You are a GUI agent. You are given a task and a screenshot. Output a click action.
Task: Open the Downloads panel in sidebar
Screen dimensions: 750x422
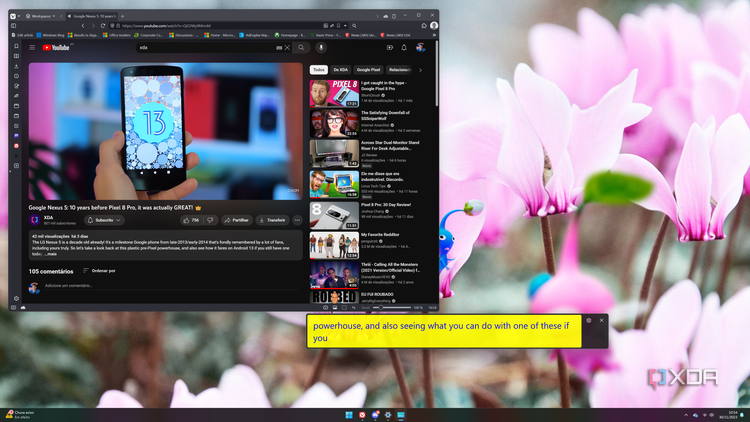16,66
